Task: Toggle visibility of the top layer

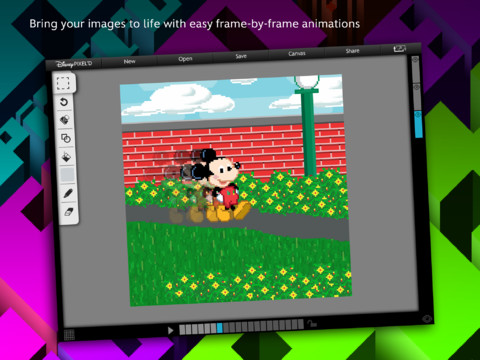Action: click(x=415, y=60)
